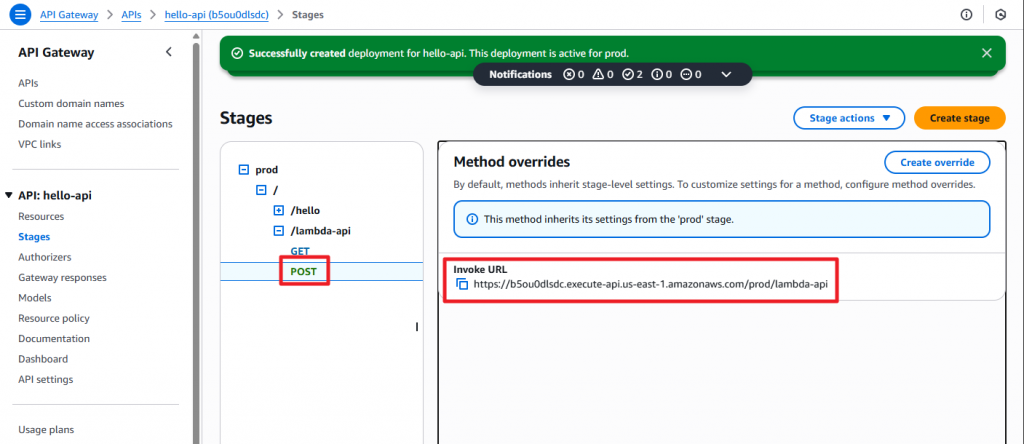Click the info icon in top bar
This screenshot has height=444, width=1024.
pyautogui.click(x=967, y=14)
